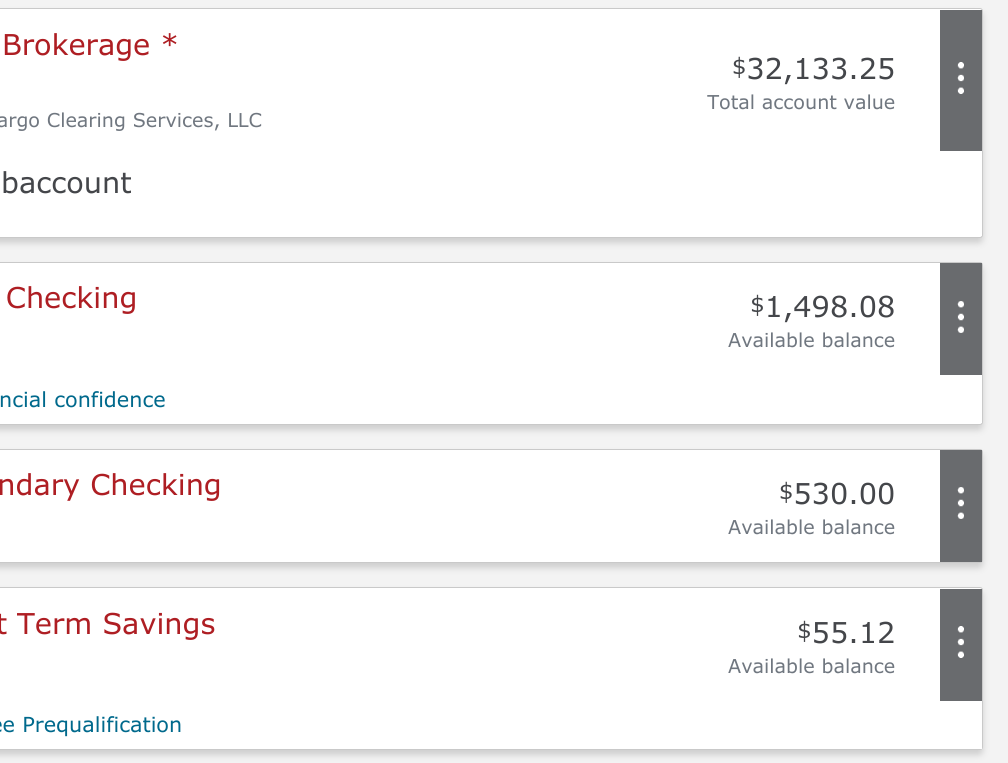Select the $530.00 balance amount
This screenshot has height=763, width=1008.
click(x=836, y=494)
